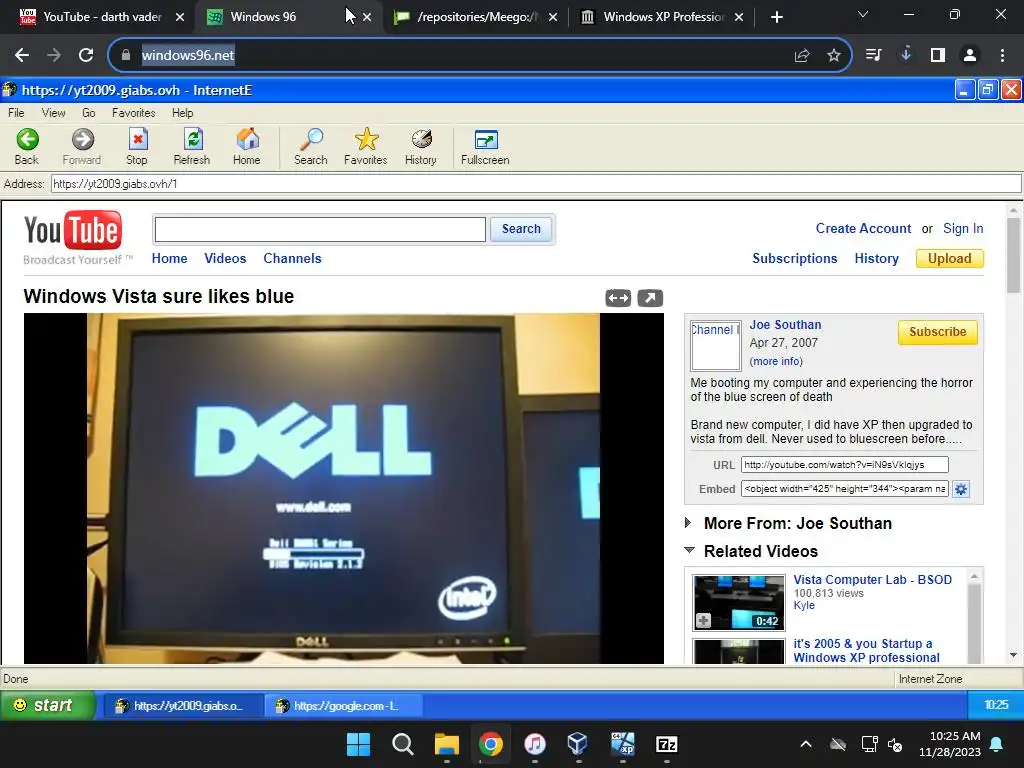Open Chrome three-dot menu

[1002, 56]
